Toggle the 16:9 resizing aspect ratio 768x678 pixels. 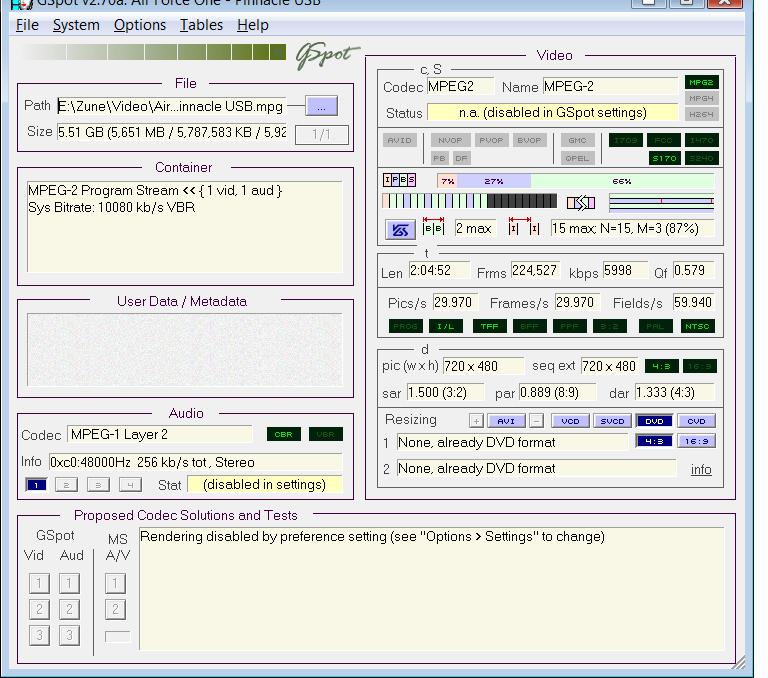click(697, 441)
